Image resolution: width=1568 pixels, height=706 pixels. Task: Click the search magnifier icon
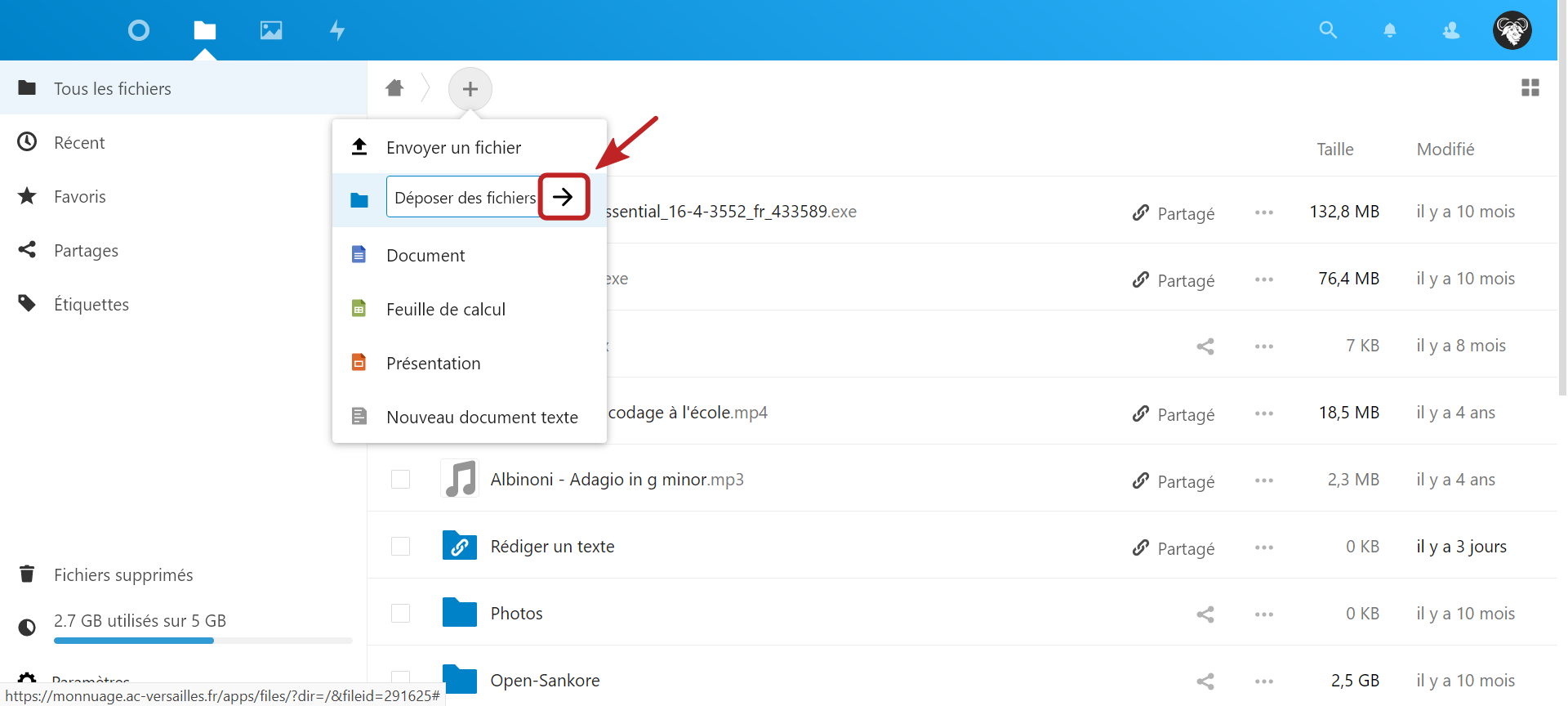click(x=1328, y=30)
